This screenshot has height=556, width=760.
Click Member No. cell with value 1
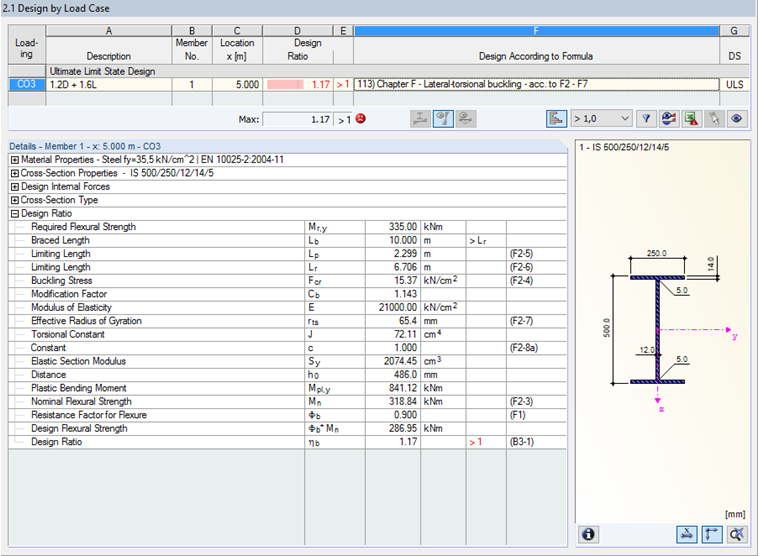click(192, 84)
